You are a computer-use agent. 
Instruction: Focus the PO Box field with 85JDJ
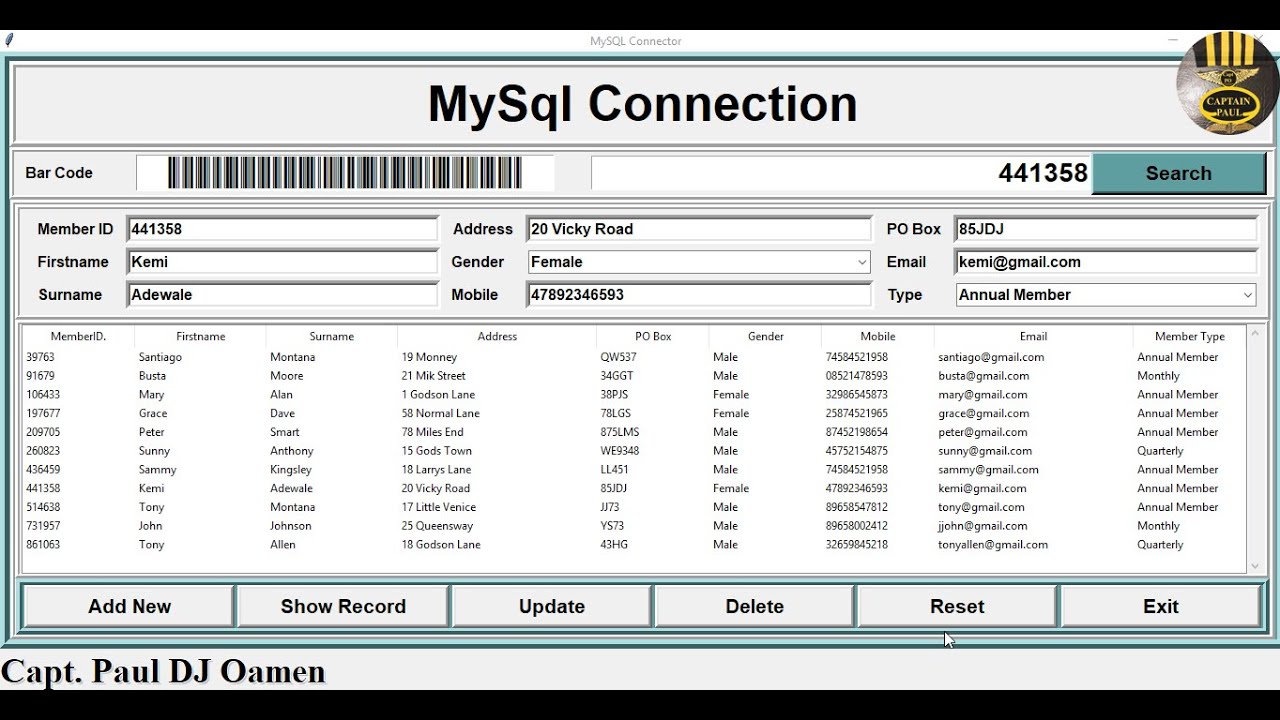pyautogui.click(x=1106, y=229)
